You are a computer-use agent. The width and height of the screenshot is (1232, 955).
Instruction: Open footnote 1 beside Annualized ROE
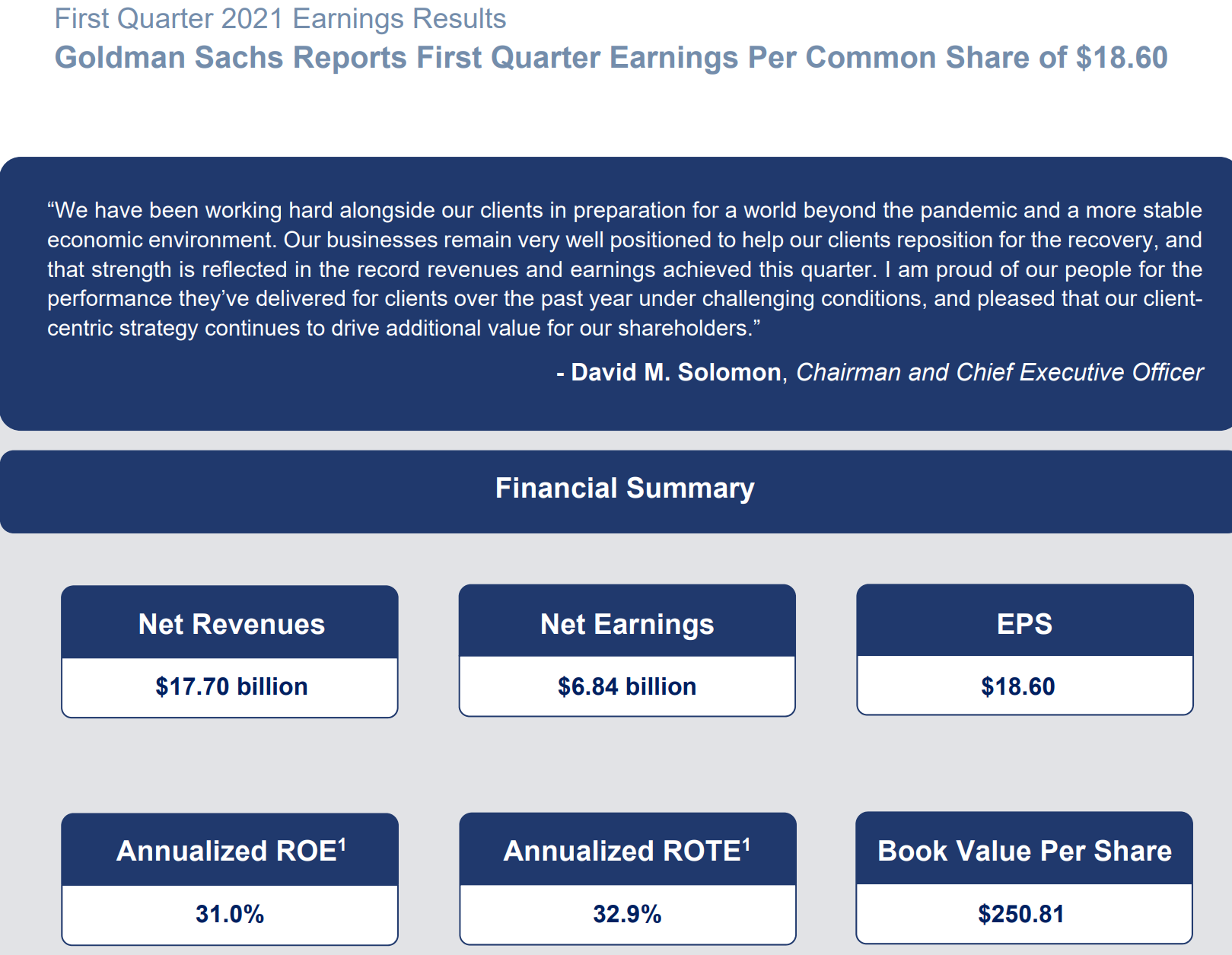(342, 844)
